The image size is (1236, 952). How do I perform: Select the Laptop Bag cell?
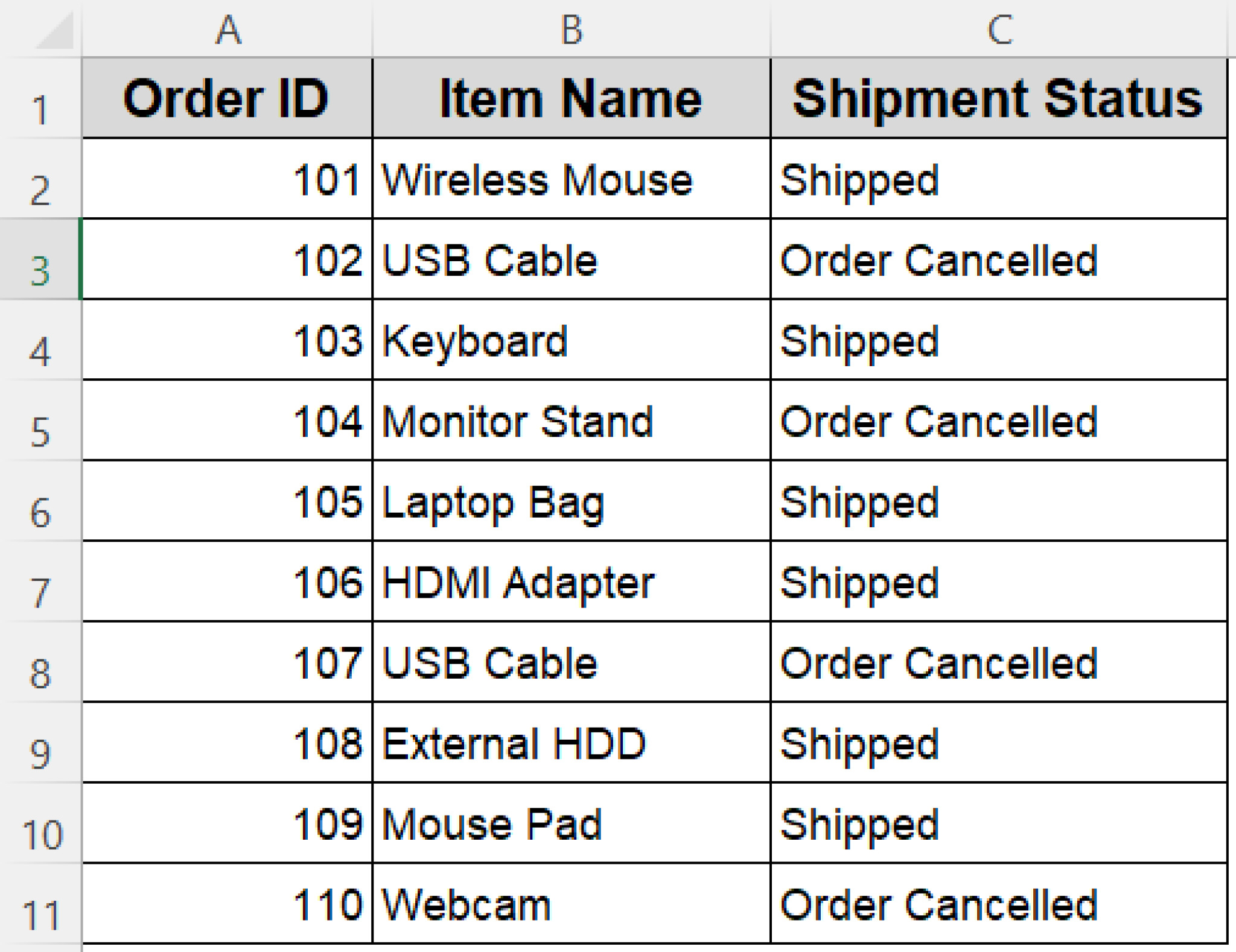pos(572,502)
